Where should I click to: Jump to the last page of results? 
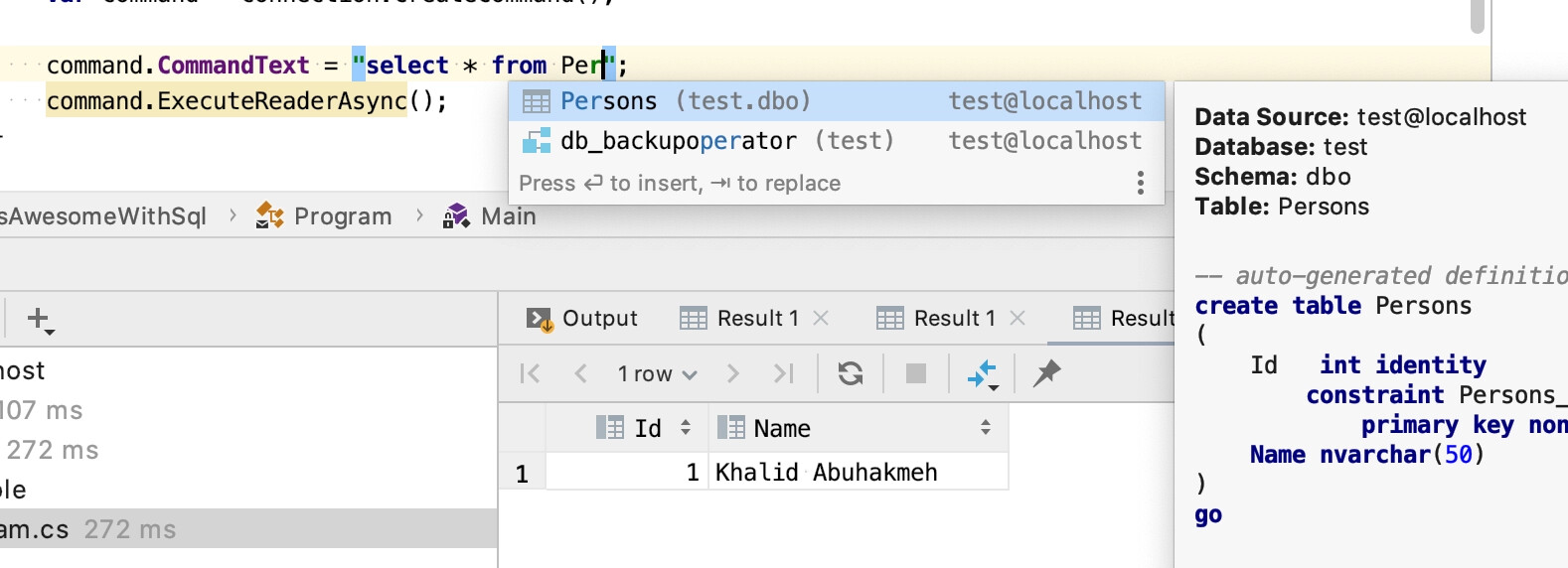(784, 373)
